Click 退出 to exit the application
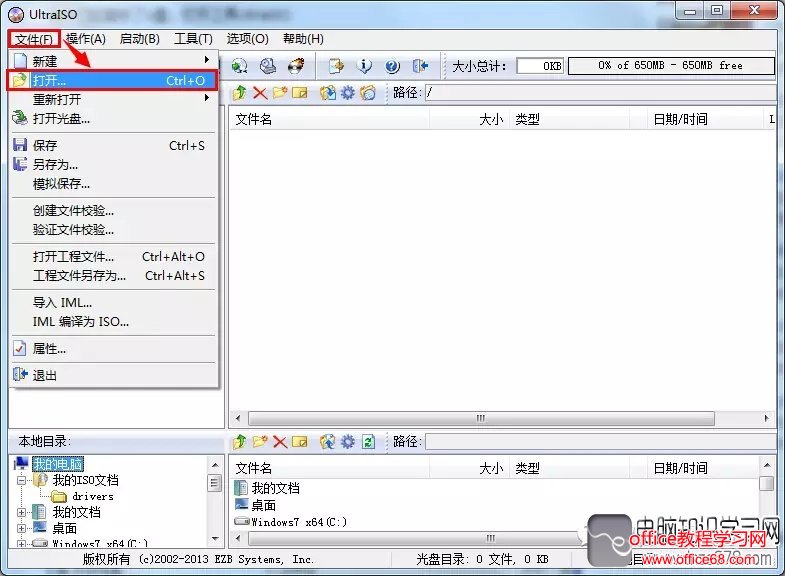 [x=45, y=375]
